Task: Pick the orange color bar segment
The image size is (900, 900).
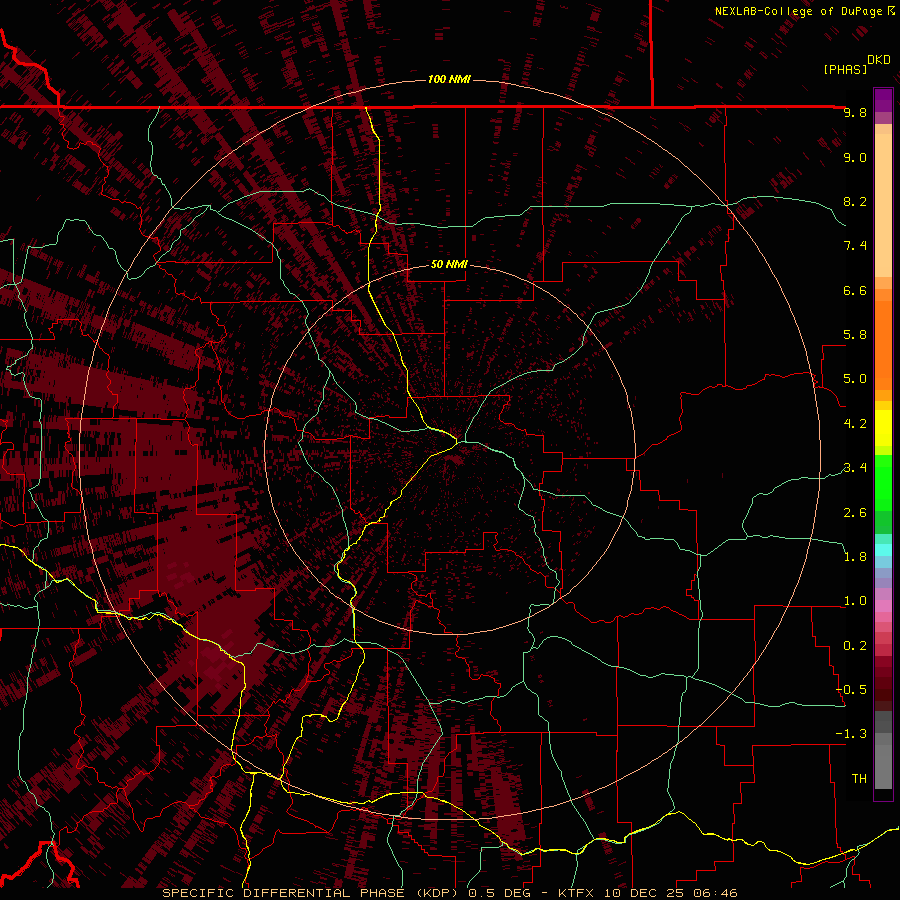Action: pos(883,346)
